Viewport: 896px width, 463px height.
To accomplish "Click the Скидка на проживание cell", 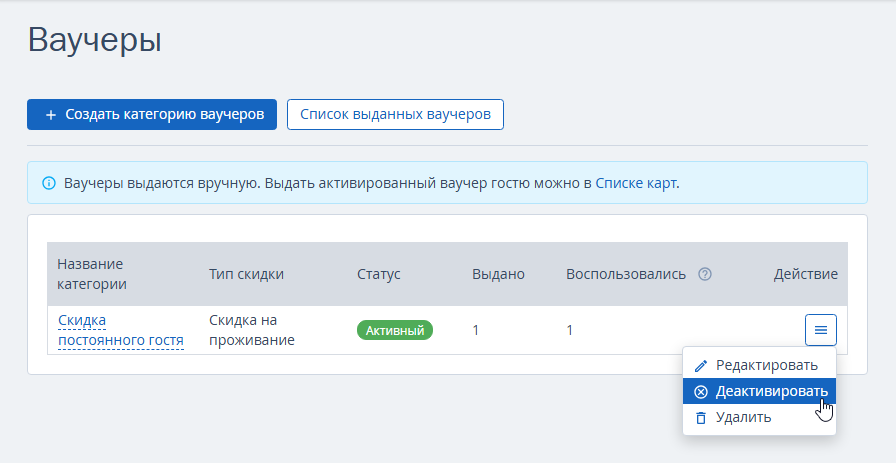I will [x=252, y=330].
